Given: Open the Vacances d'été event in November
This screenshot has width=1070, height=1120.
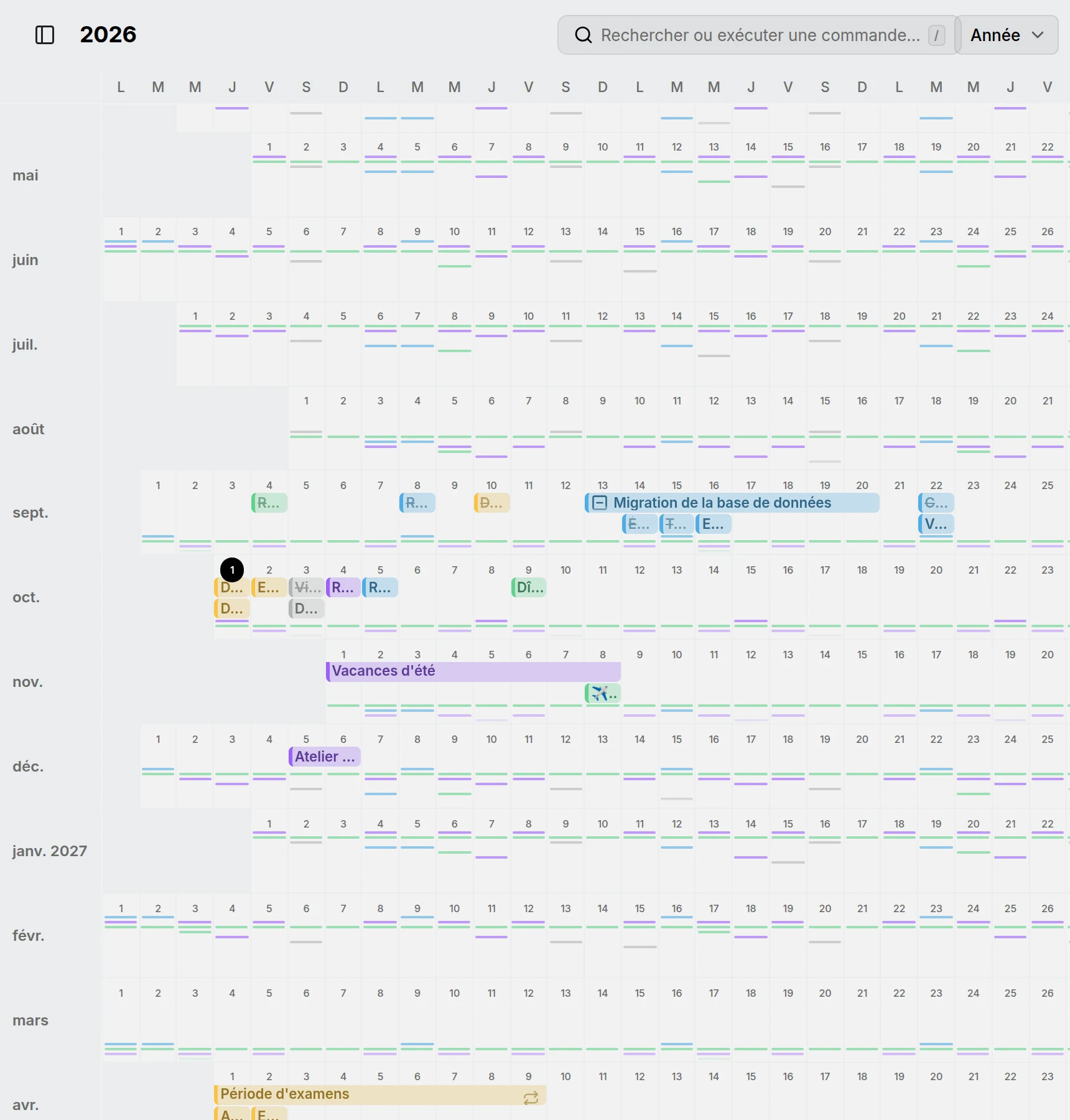Looking at the screenshot, I should [473, 671].
